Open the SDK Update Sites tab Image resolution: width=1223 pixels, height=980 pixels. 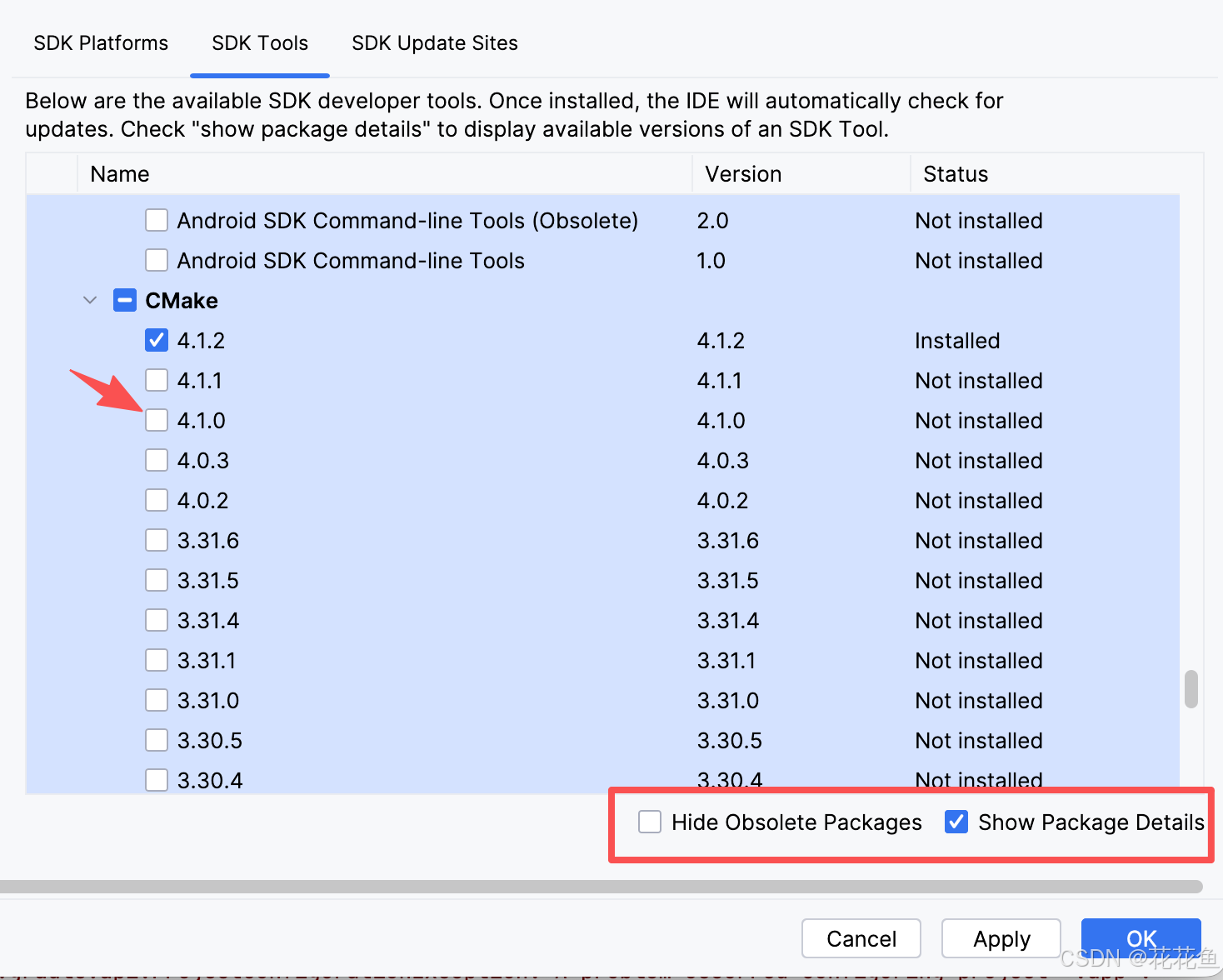[435, 43]
